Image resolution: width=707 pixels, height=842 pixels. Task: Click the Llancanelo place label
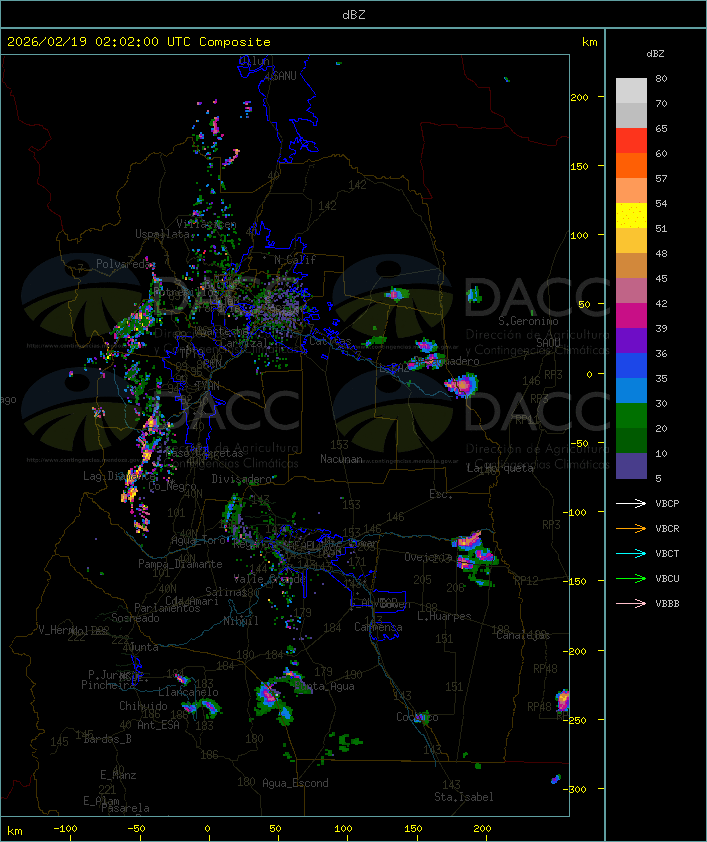(188, 693)
